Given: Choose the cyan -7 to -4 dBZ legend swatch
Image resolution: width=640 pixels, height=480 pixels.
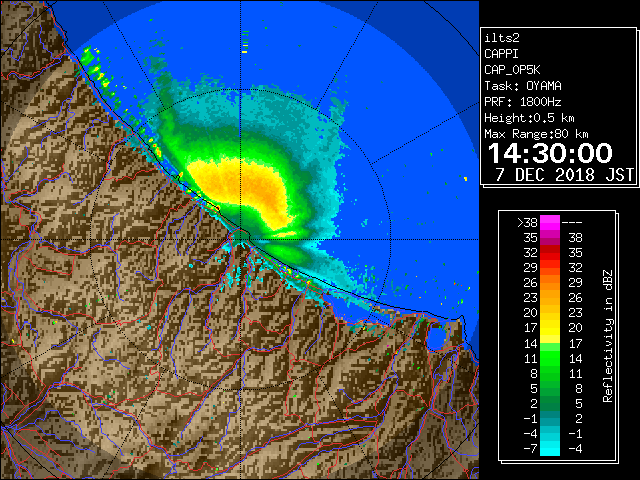Looking at the screenshot, I should pos(550,448).
